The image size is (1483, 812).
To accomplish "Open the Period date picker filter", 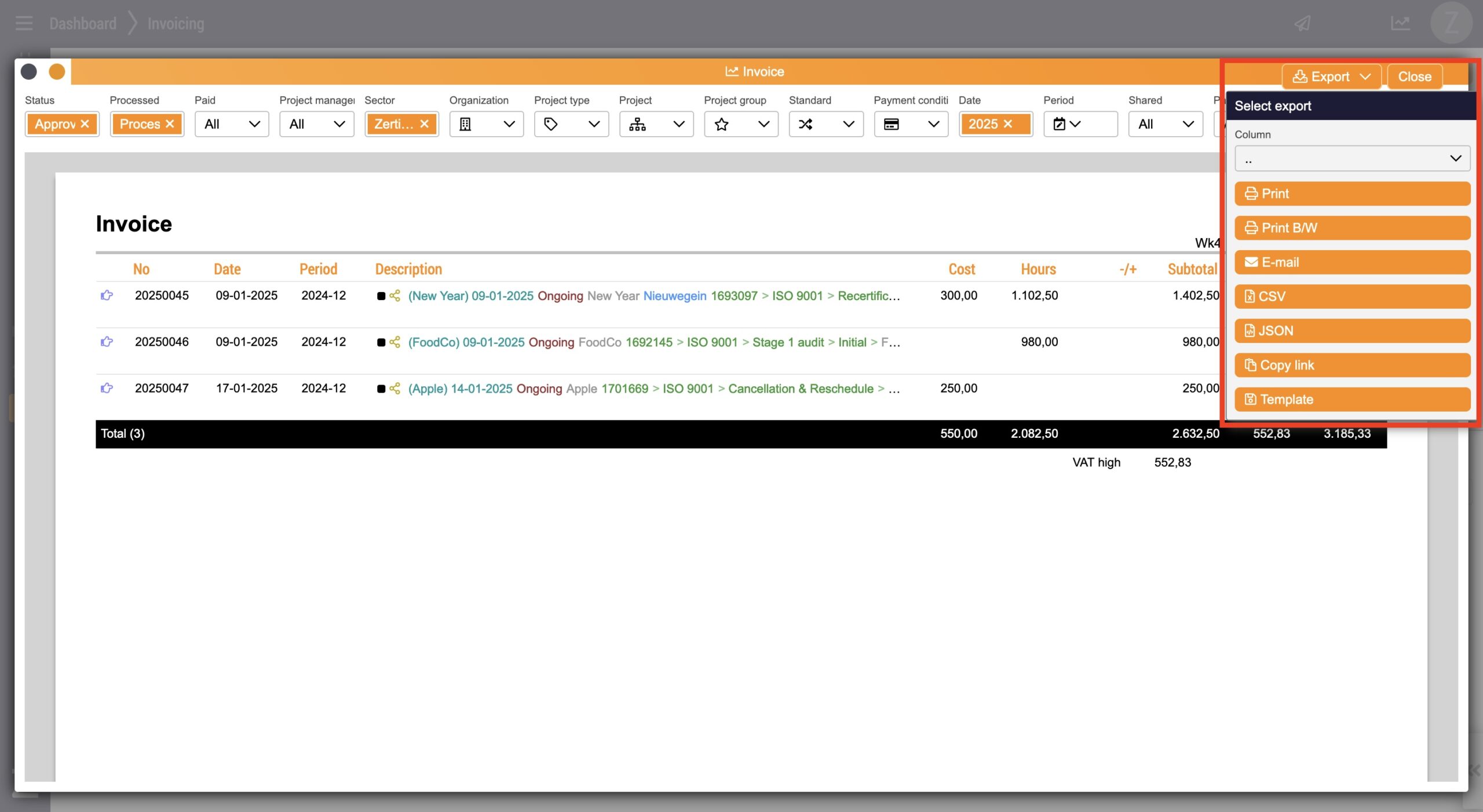I will pyautogui.click(x=1067, y=124).
